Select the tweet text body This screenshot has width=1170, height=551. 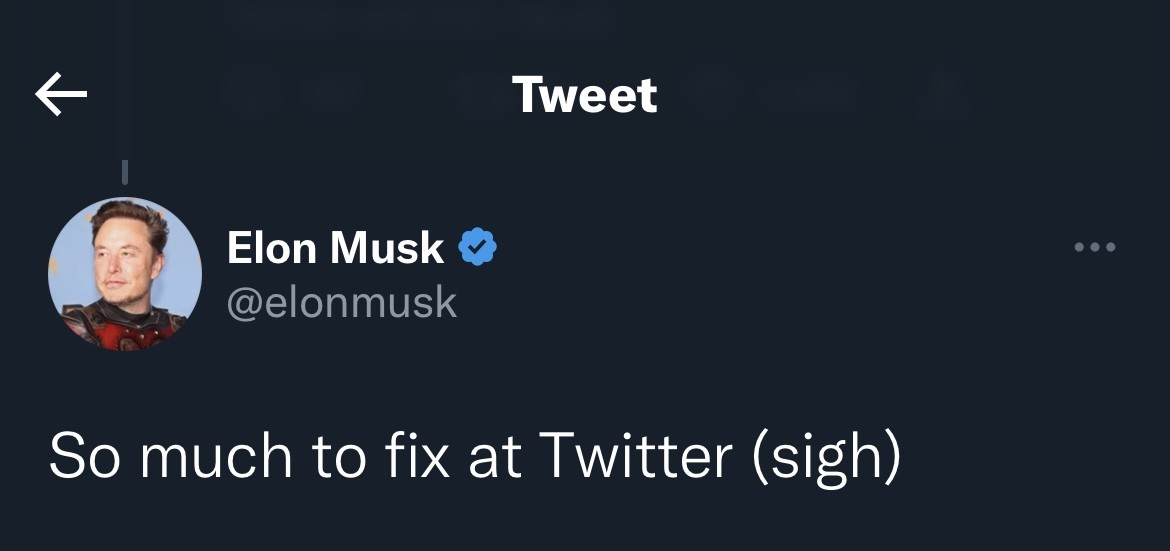(475, 456)
